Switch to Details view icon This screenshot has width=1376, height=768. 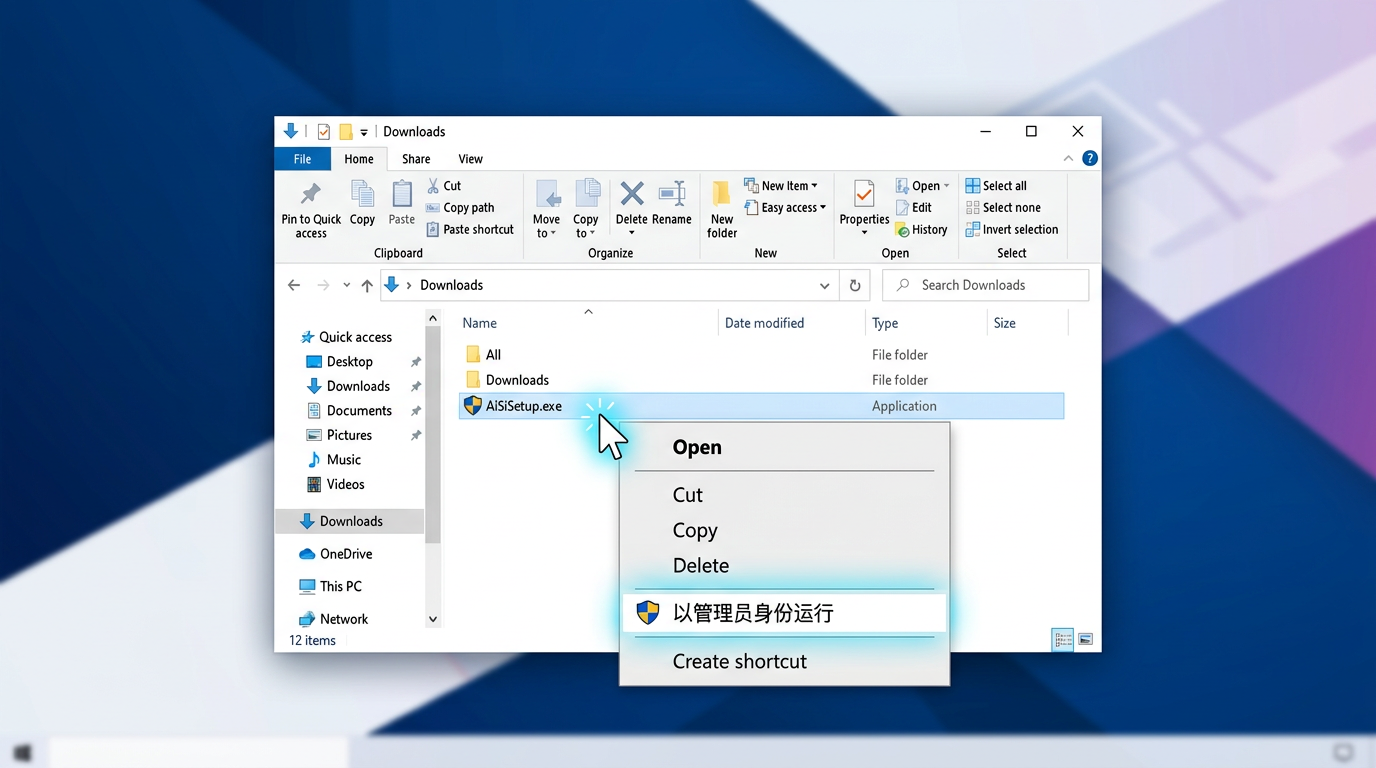click(x=1063, y=640)
